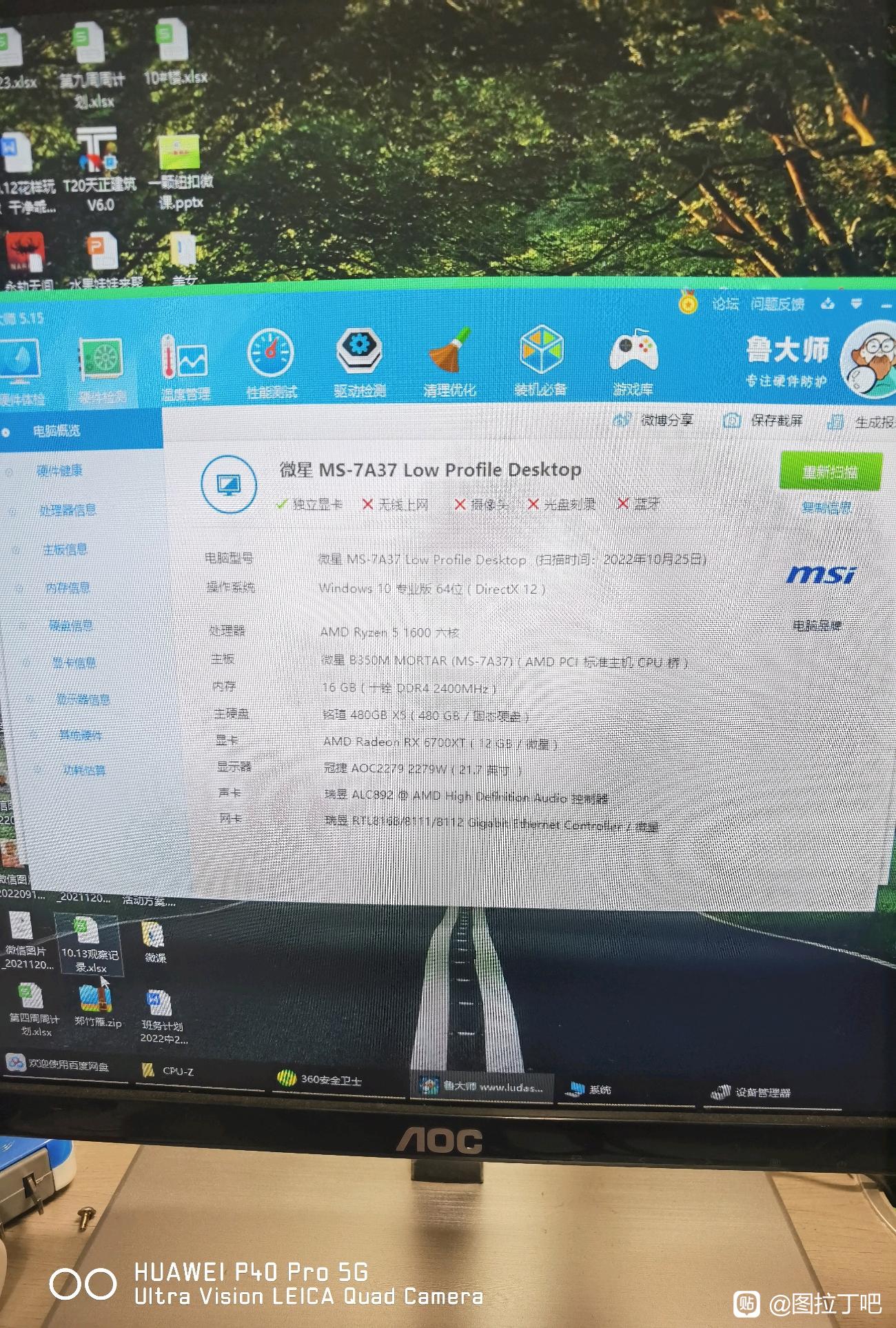Click the AMD Ryzen 5 1600 processor entry

pyautogui.click(x=389, y=632)
